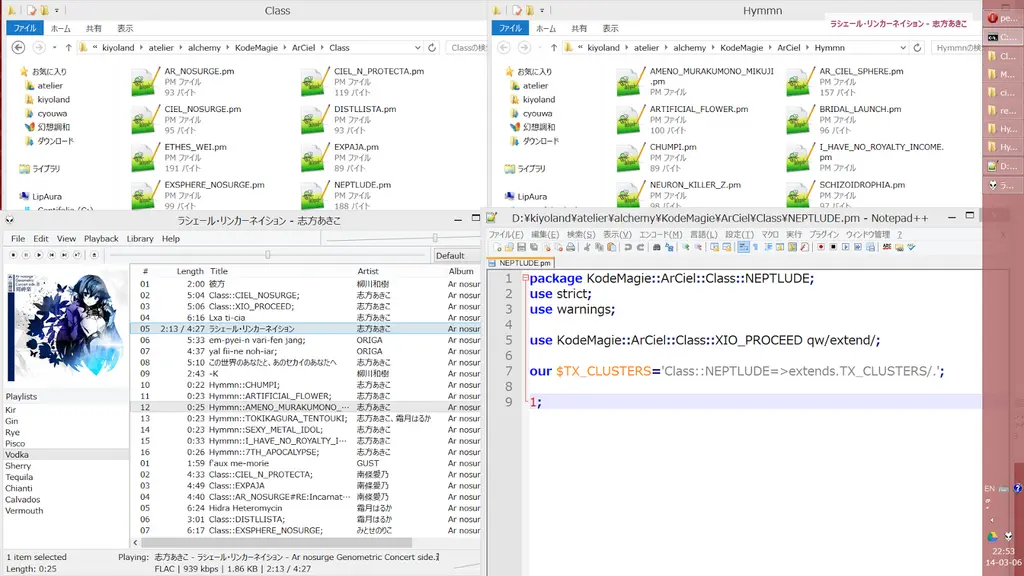
Task: Toggle Show All Characters in Notepad++
Action: [755, 248]
